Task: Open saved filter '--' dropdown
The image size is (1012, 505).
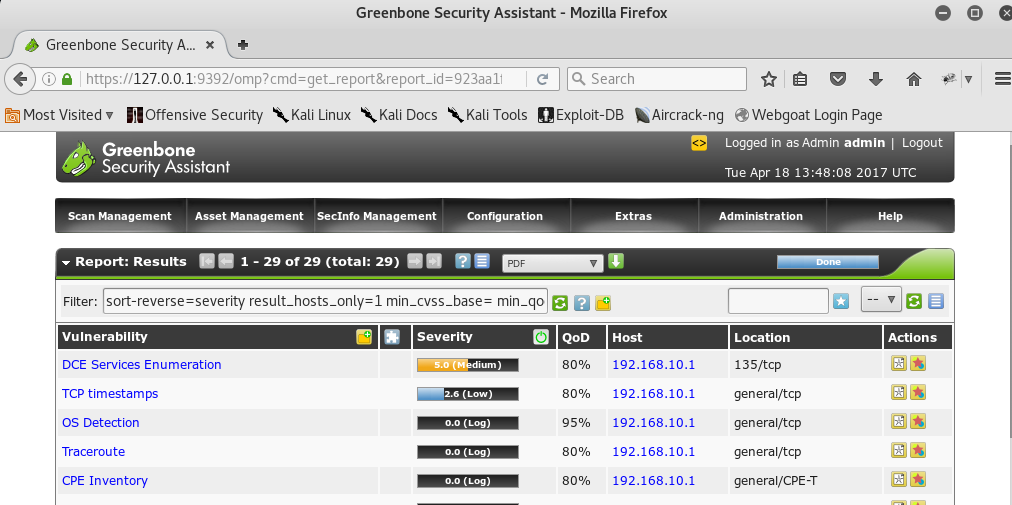Action: point(881,300)
